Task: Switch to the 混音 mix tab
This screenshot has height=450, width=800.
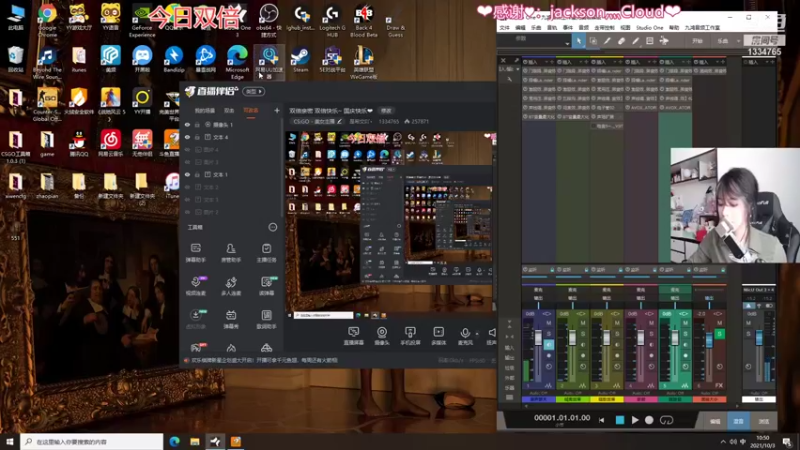Action: coord(738,421)
